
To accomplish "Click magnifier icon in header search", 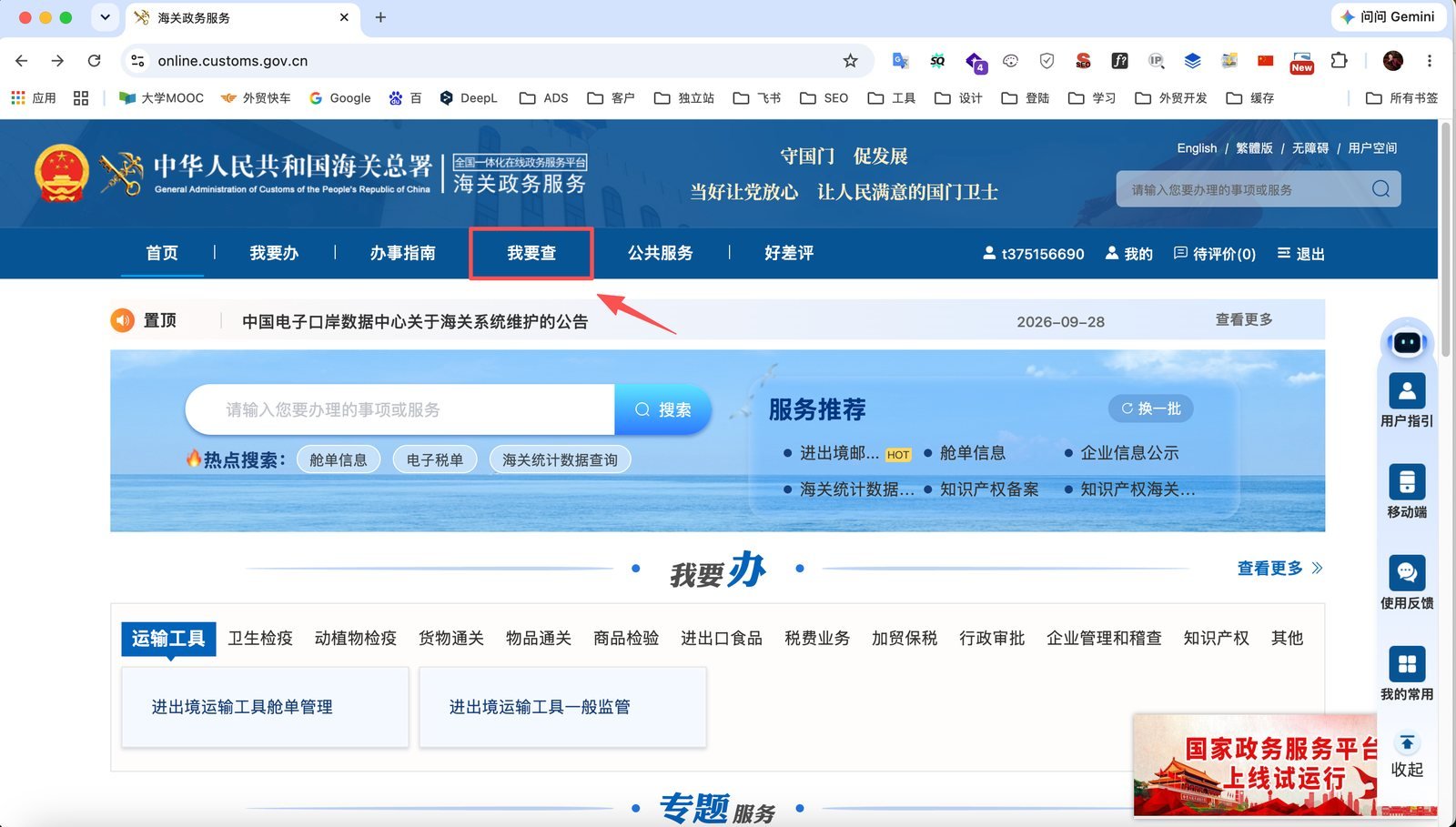I will coord(1380,189).
